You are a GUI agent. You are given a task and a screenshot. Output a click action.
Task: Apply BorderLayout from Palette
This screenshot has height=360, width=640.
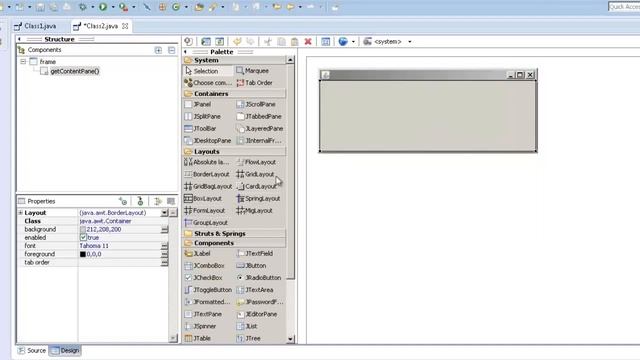tap(207, 174)
